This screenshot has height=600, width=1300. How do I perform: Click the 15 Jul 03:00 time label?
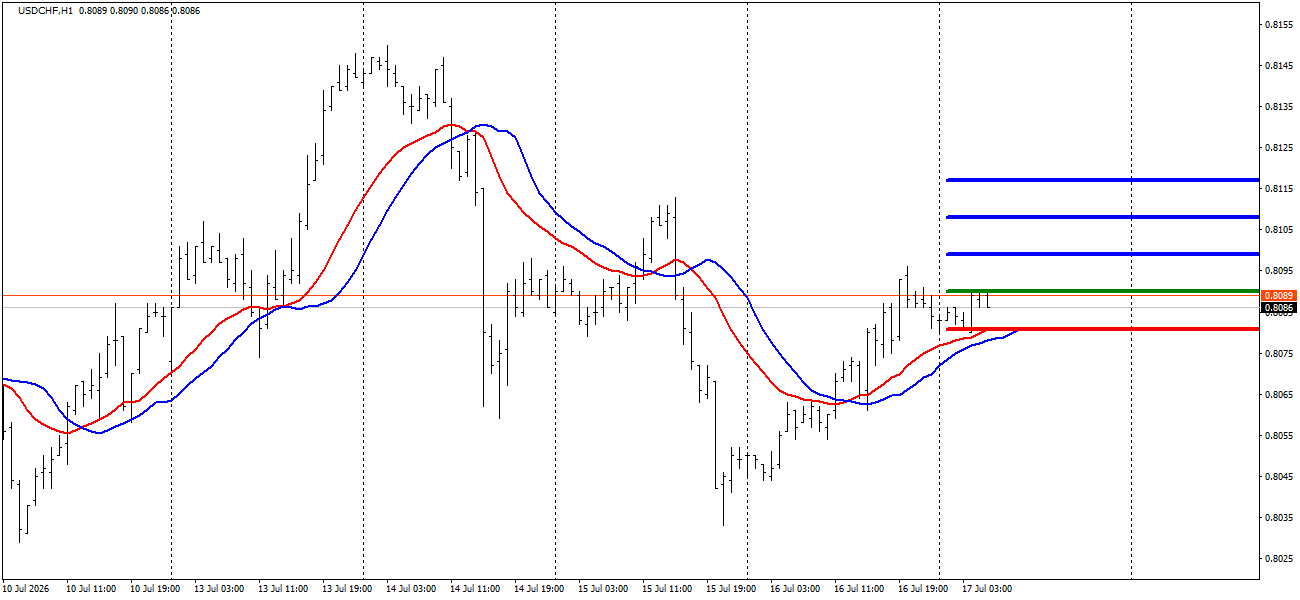[x=604, y=589]
